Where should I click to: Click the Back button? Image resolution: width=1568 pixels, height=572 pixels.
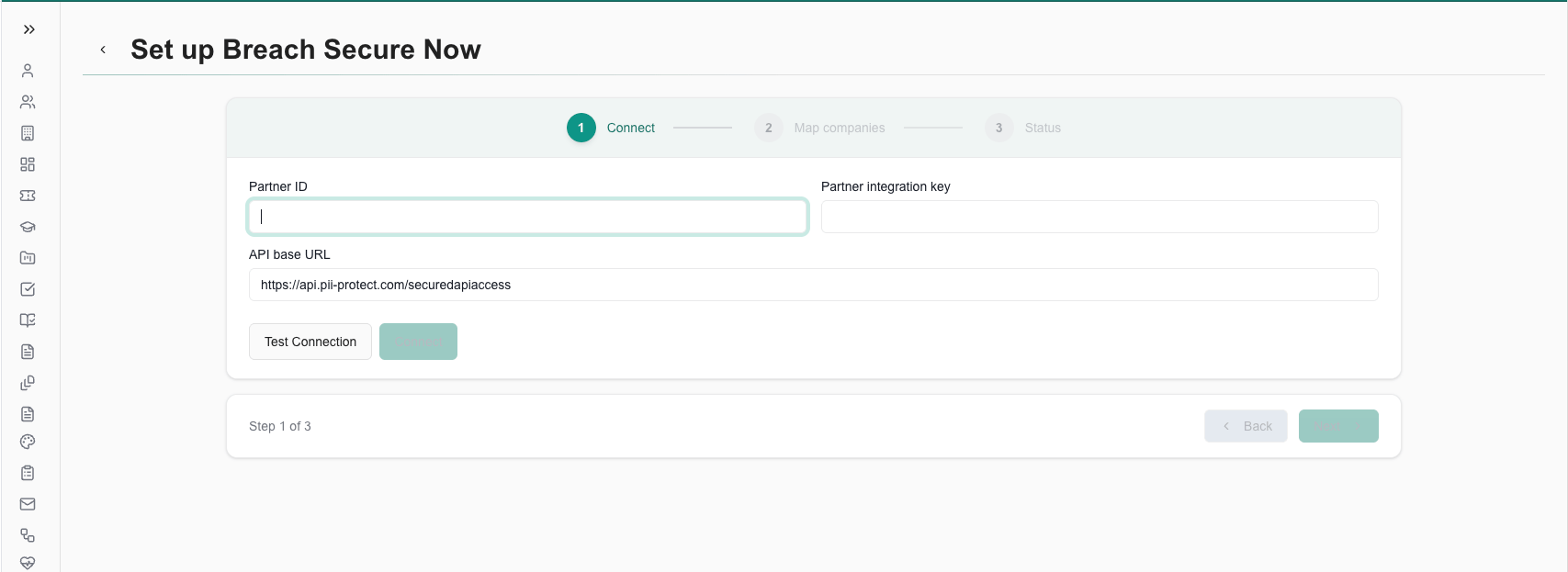click(1246, 426)
